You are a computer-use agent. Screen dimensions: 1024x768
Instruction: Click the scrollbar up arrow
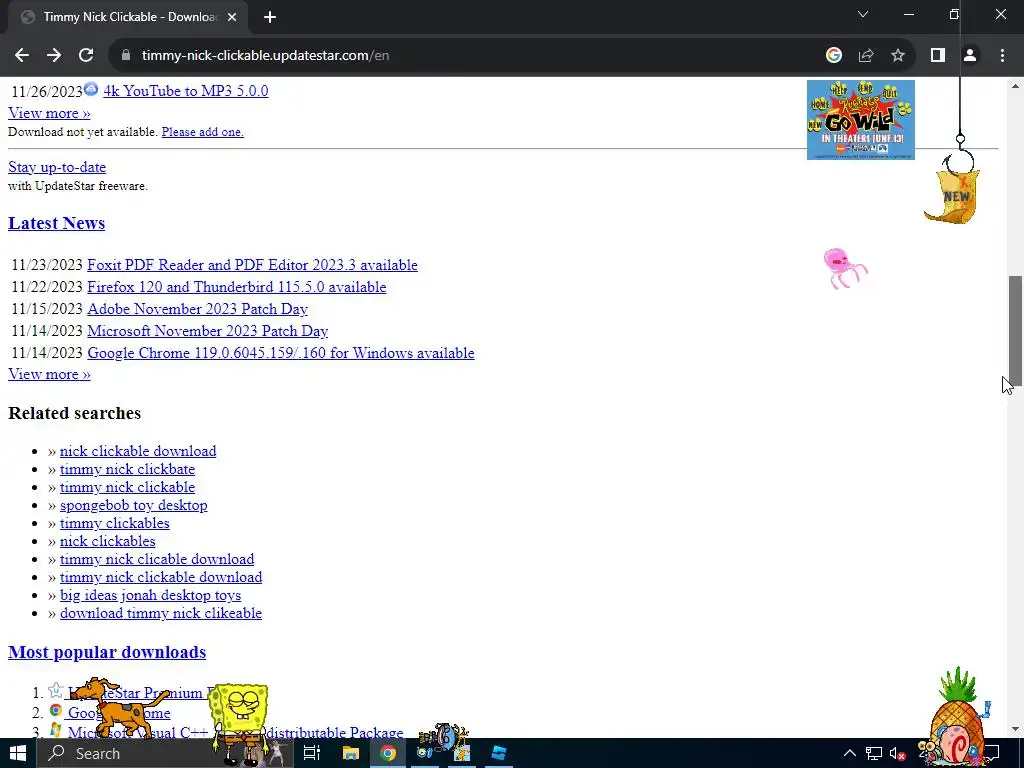pos(1015,86)
